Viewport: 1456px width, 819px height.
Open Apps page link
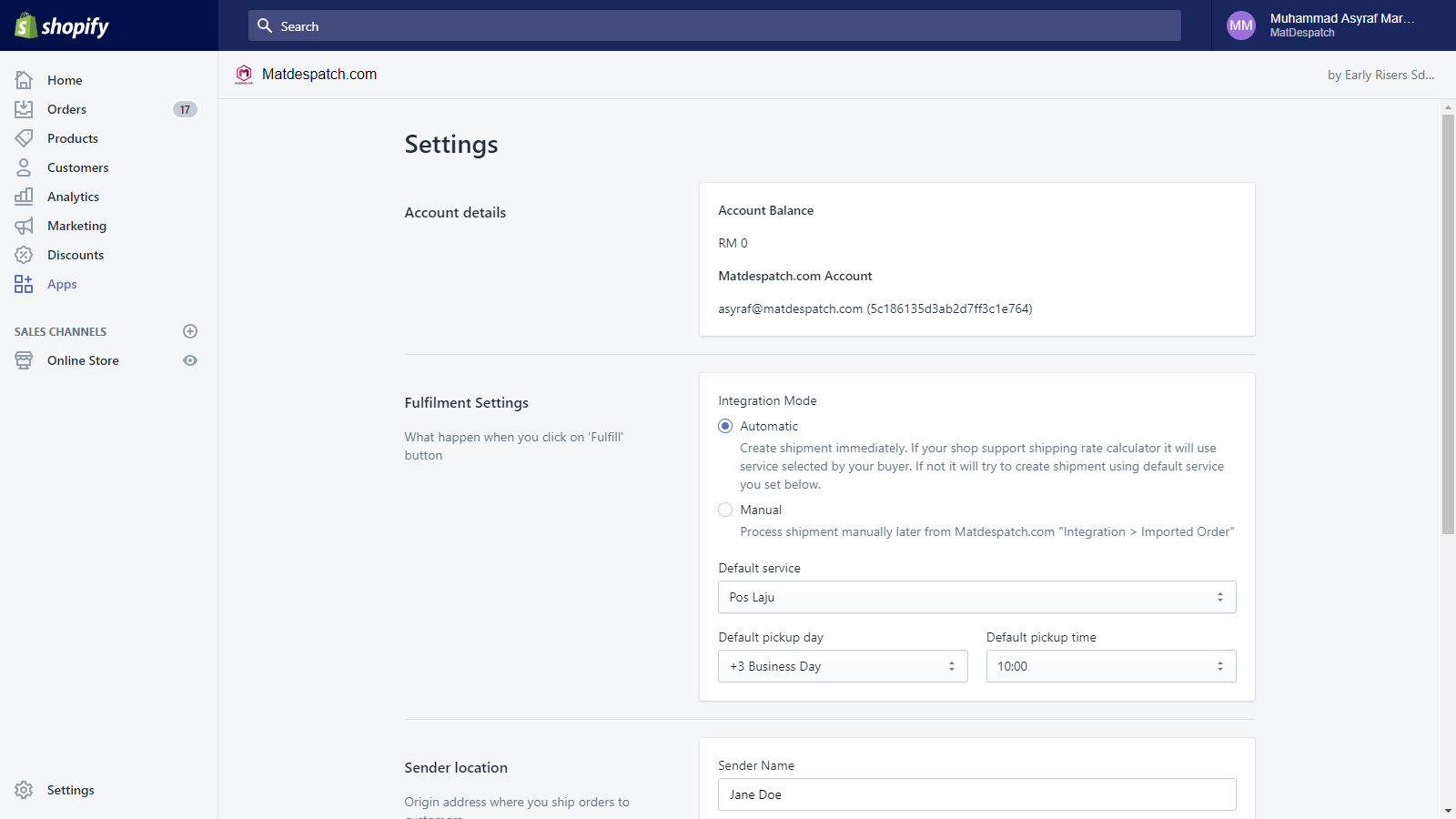point(62,284)
